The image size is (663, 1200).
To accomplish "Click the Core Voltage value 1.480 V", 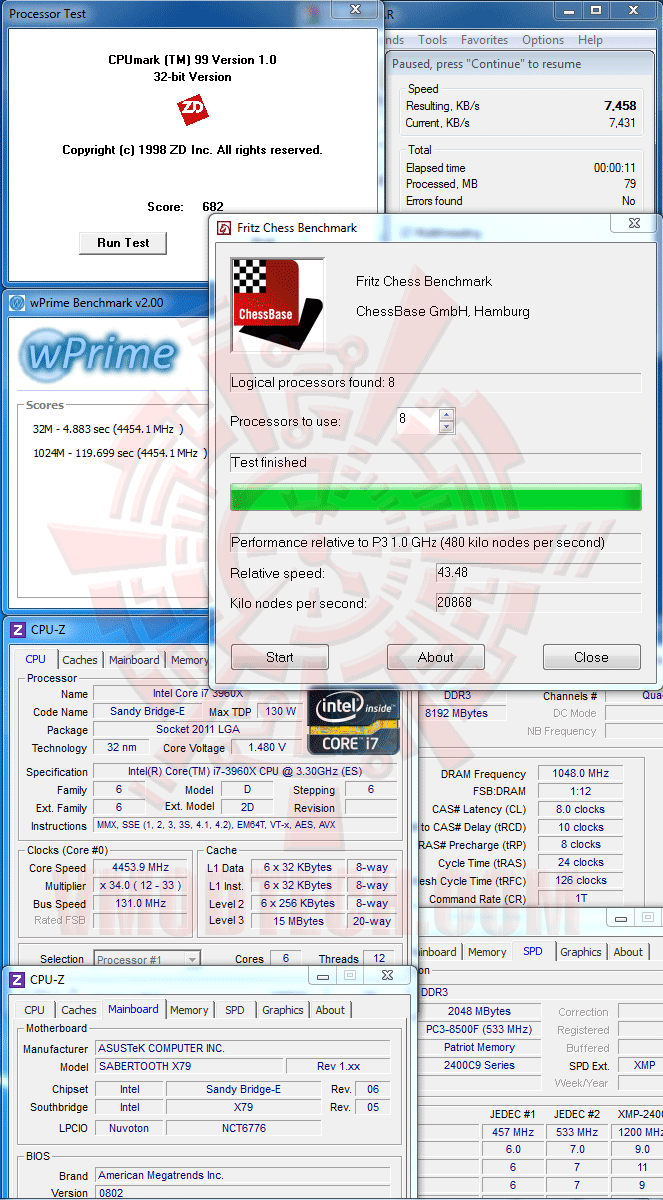I will pos(264,747).
